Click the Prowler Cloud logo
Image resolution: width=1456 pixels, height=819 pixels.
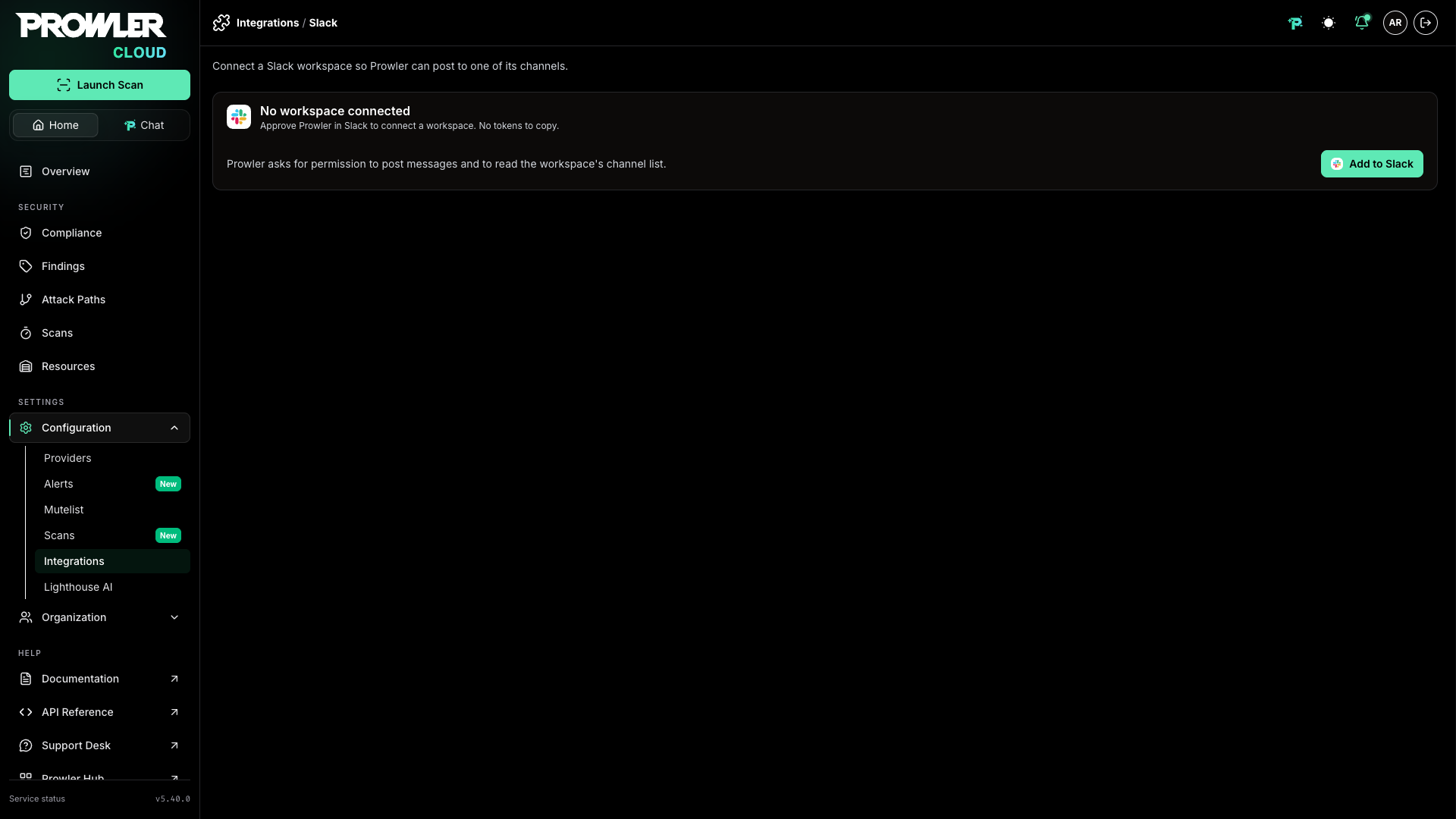coord(91,36)
